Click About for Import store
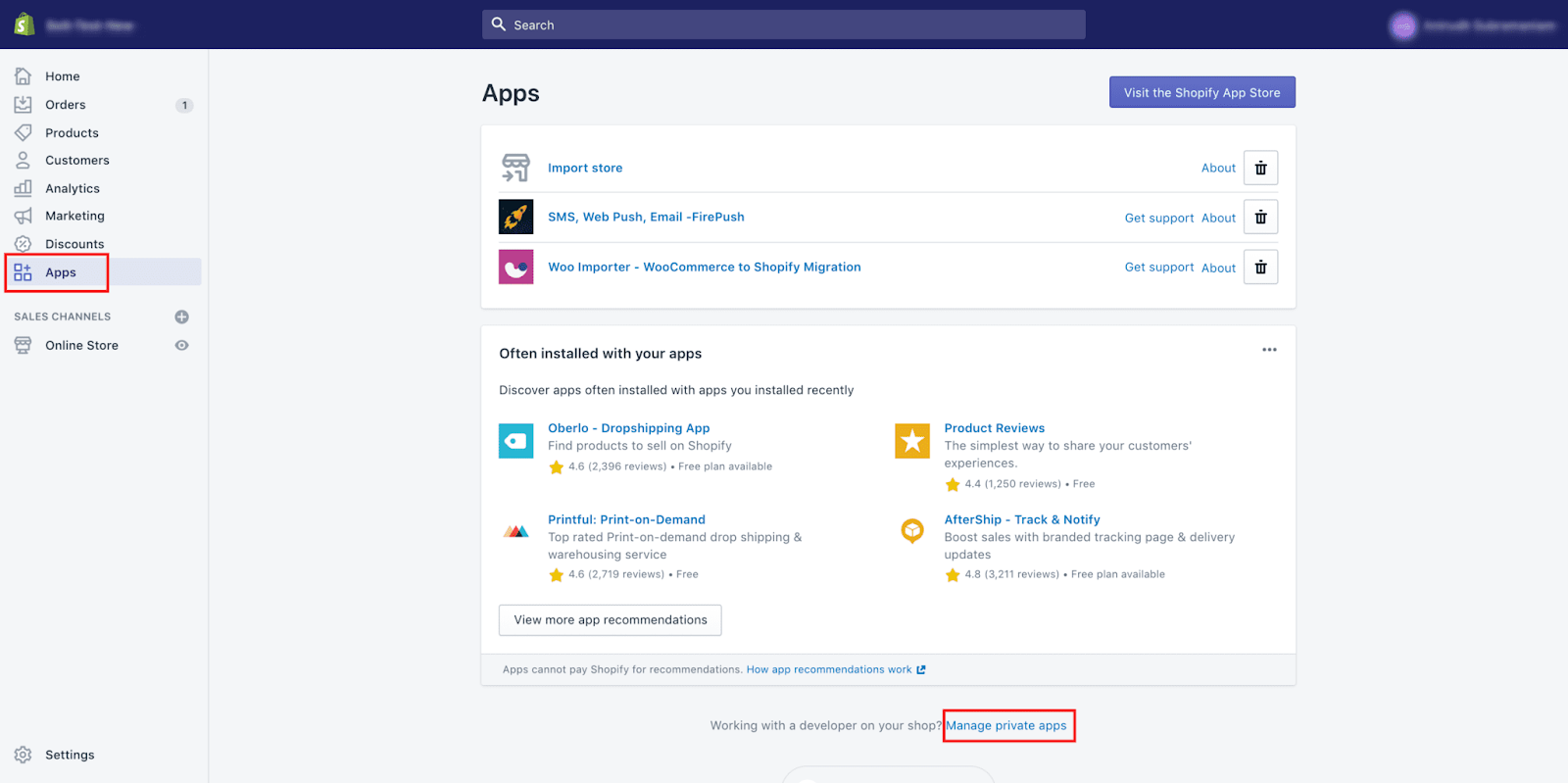This screenshot has width=1568, height=783. (1218, 168)
